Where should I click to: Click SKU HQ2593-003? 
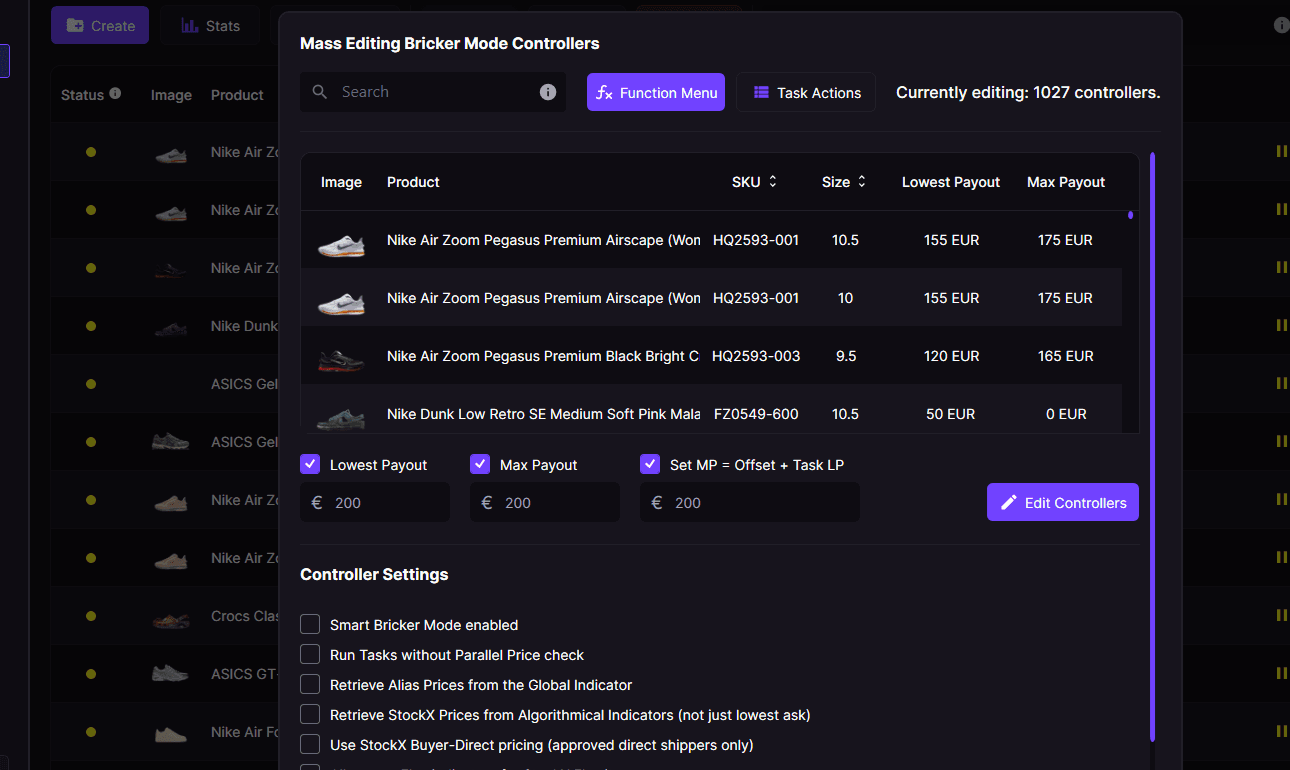click(756, 356)
